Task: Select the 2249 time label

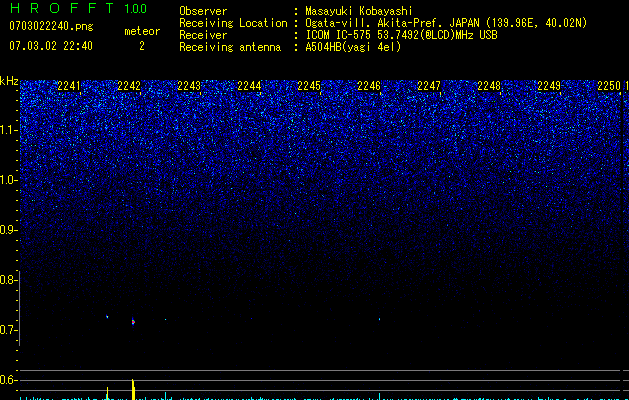Action: (549, 86)
